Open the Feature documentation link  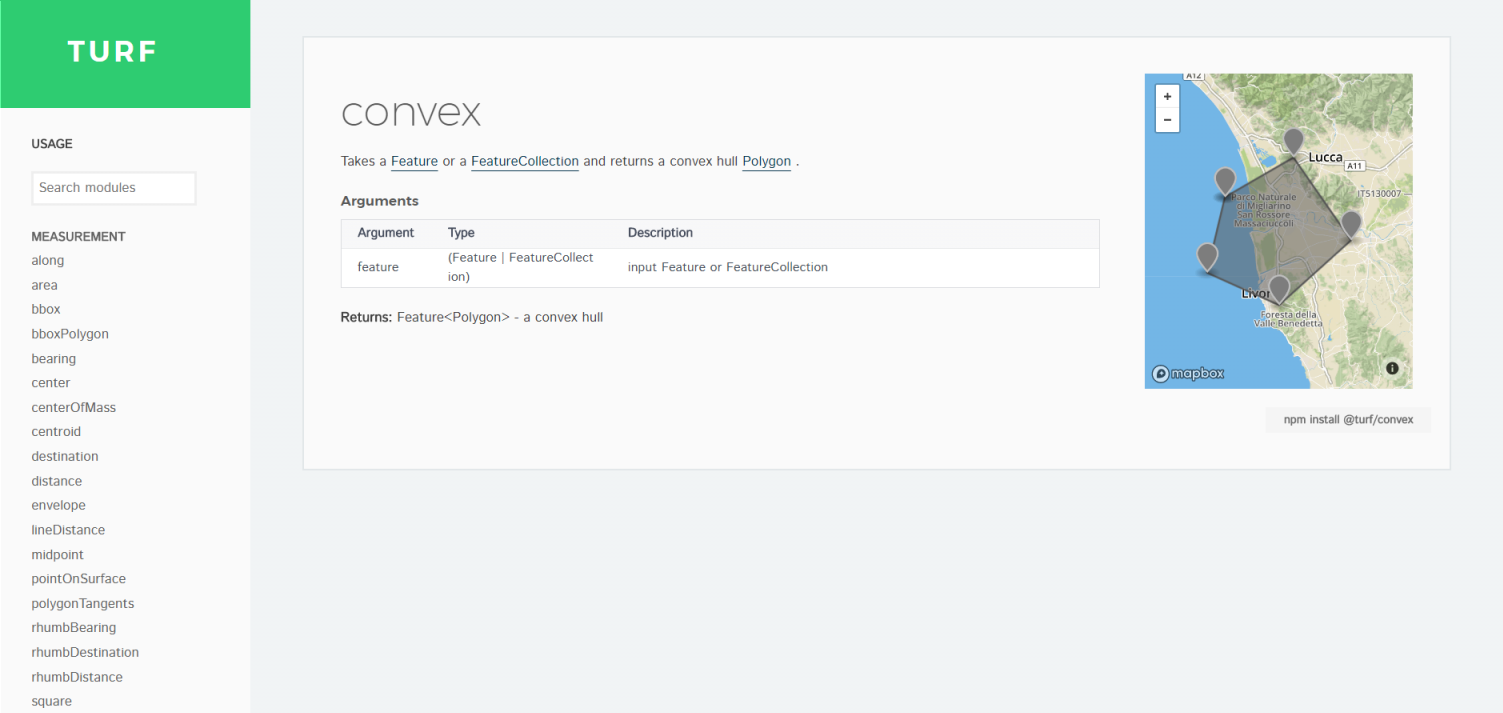point(414,161)
